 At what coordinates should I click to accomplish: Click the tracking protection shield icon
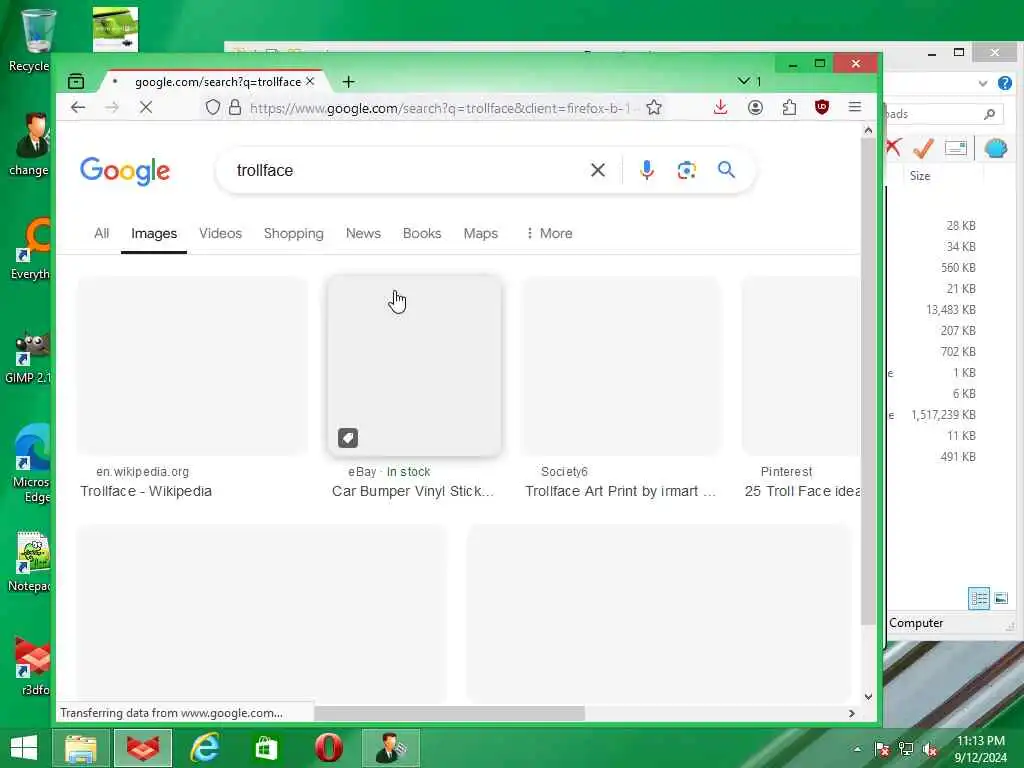point(212,108)
